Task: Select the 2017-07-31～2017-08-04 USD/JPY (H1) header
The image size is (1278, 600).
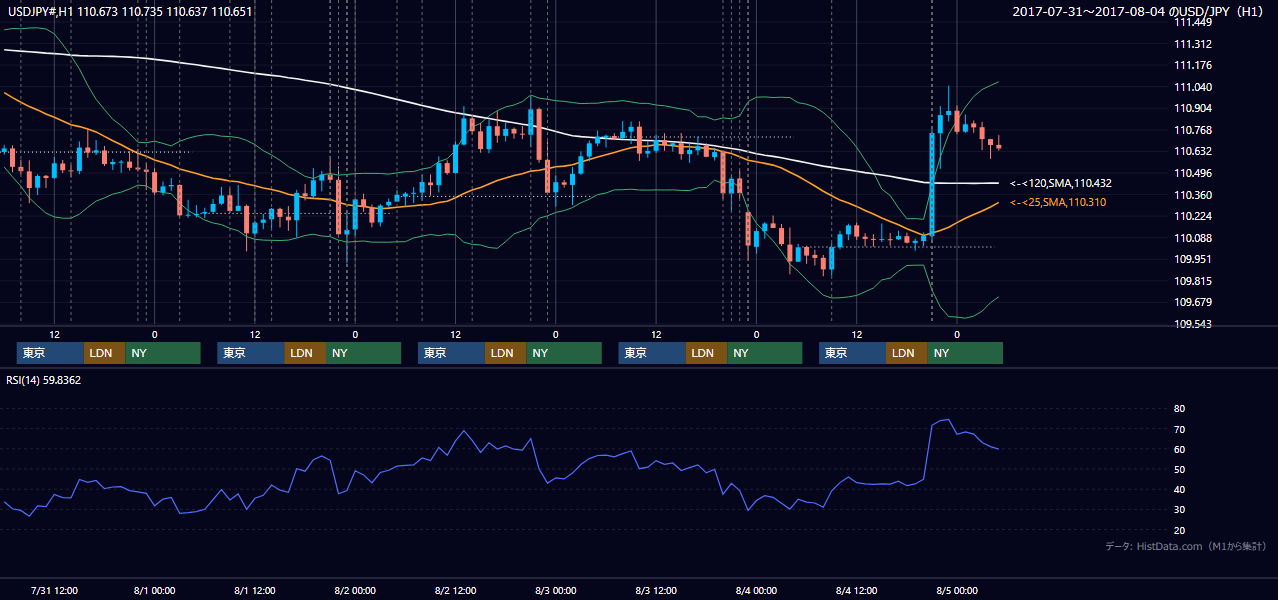Action: [1140, 12]
